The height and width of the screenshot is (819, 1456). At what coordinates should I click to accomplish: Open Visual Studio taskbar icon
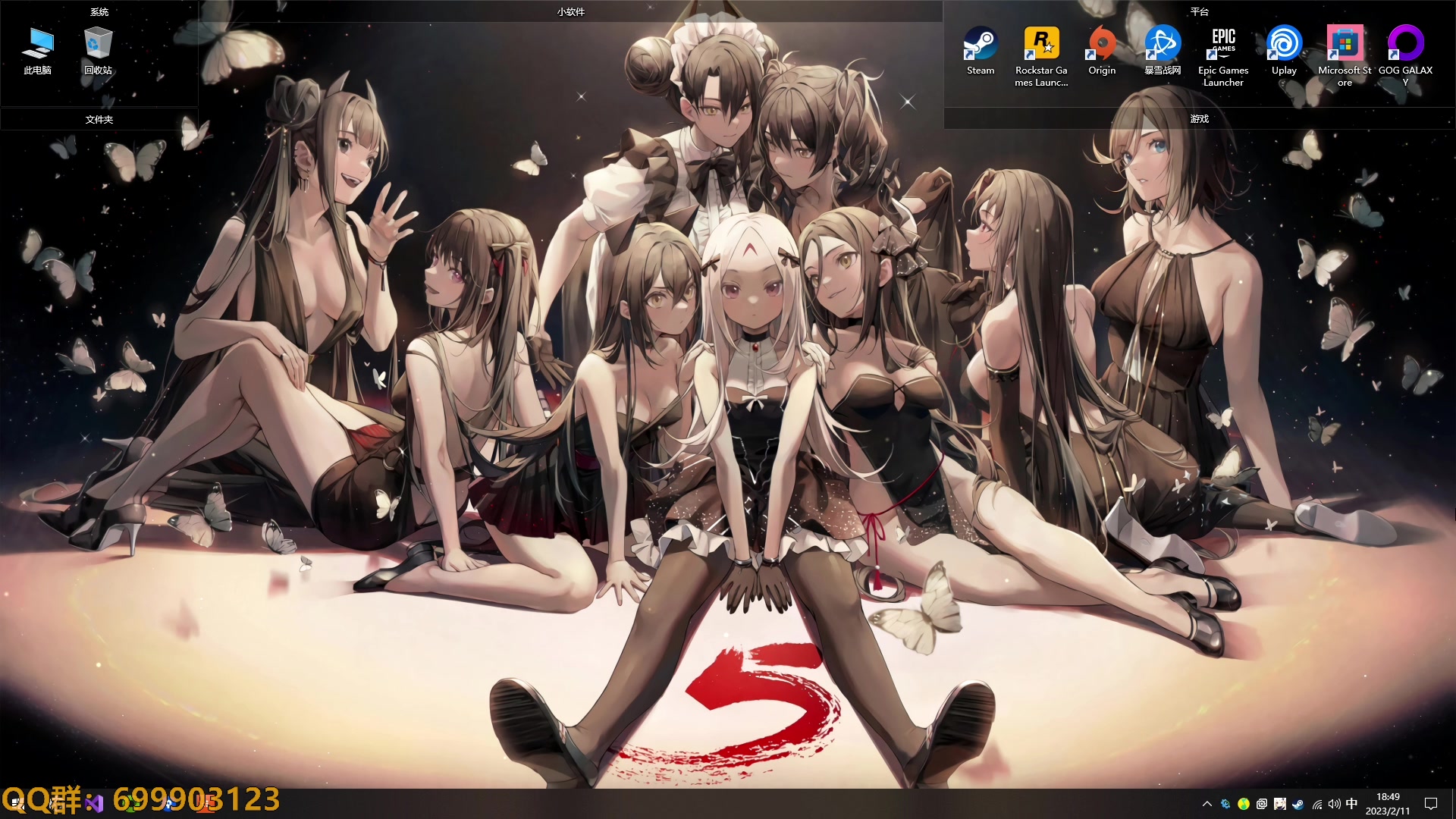[x=95, y=804]
